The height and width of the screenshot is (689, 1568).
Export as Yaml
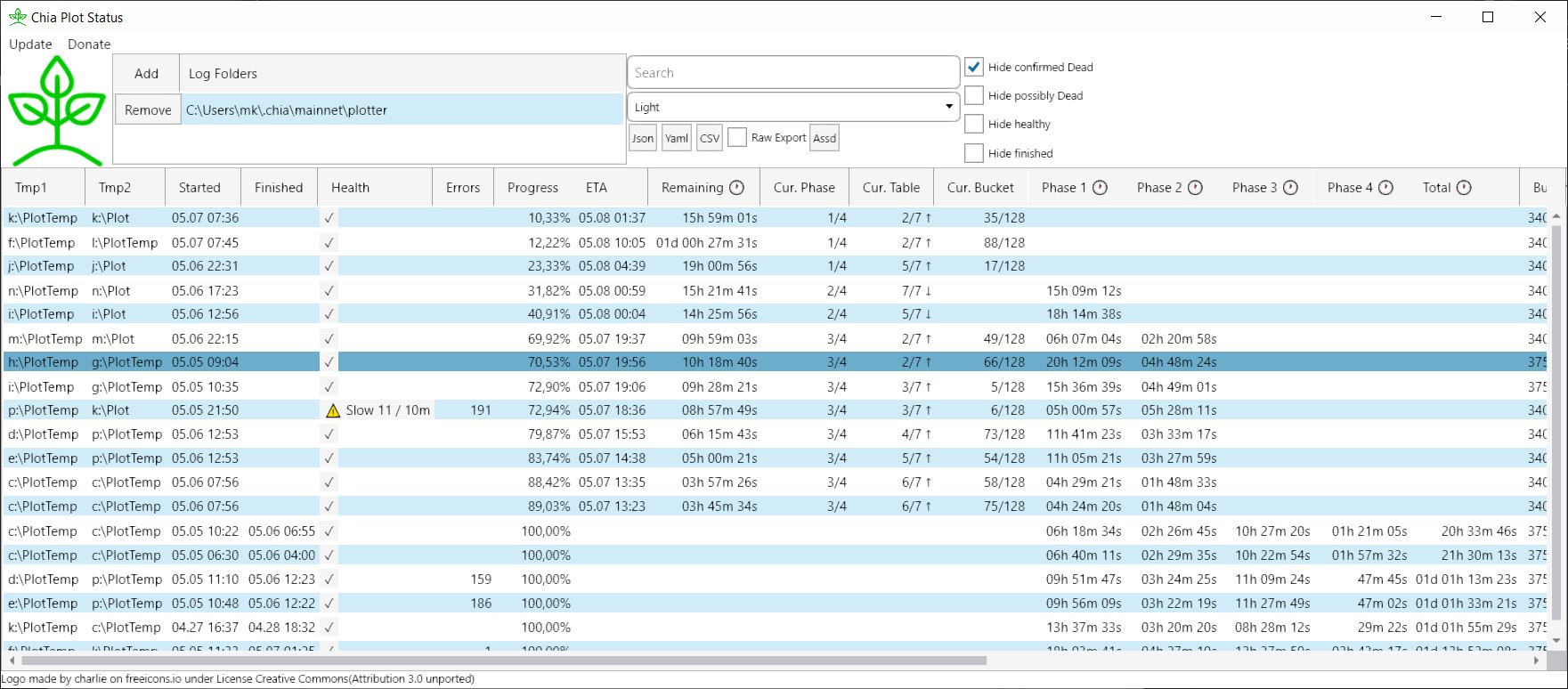click(x=677, y=138)
